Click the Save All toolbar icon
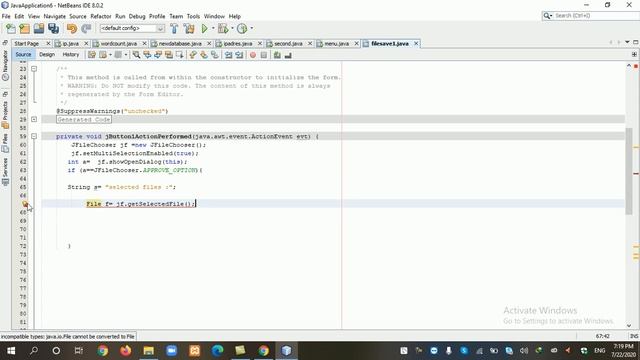The height and width of the screenshot is (360, 640). point(53,29)
